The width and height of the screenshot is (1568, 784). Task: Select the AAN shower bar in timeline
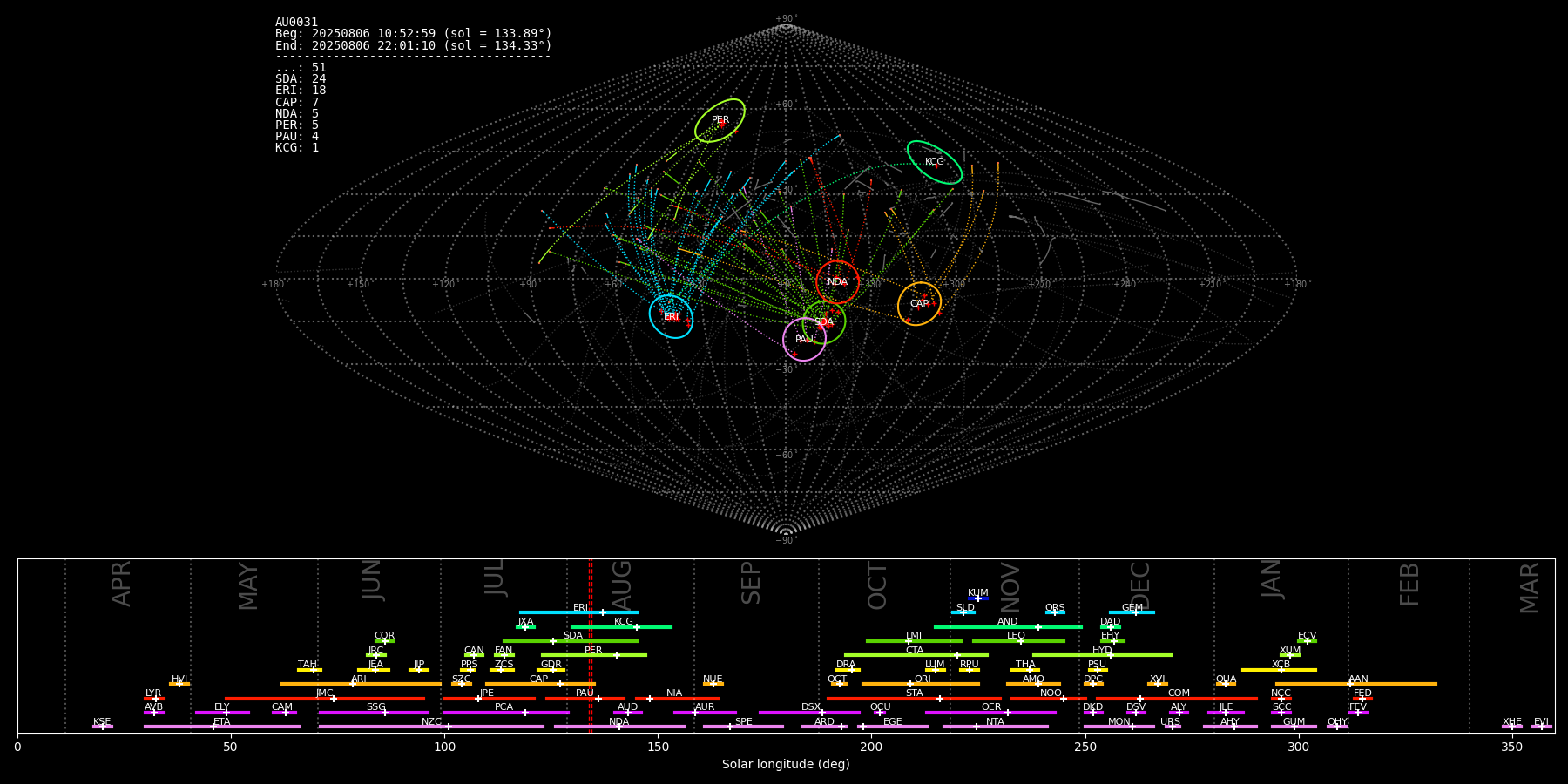pyautogui.click(x=1356, y=684)
